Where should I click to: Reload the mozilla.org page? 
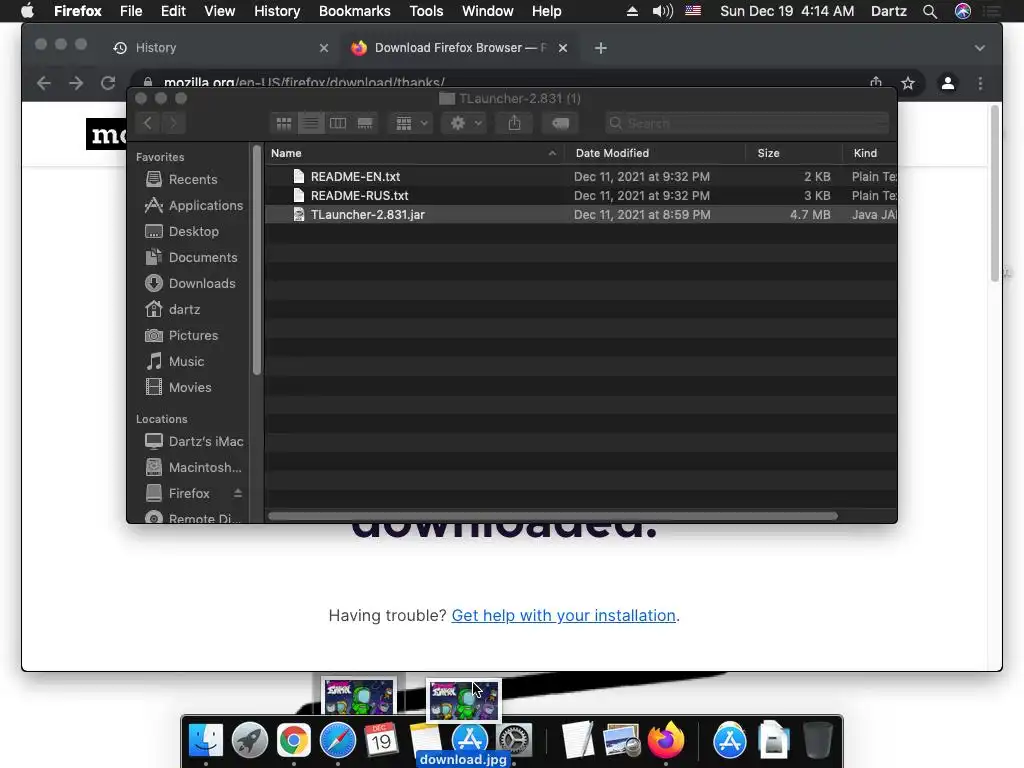coord(108,83)
